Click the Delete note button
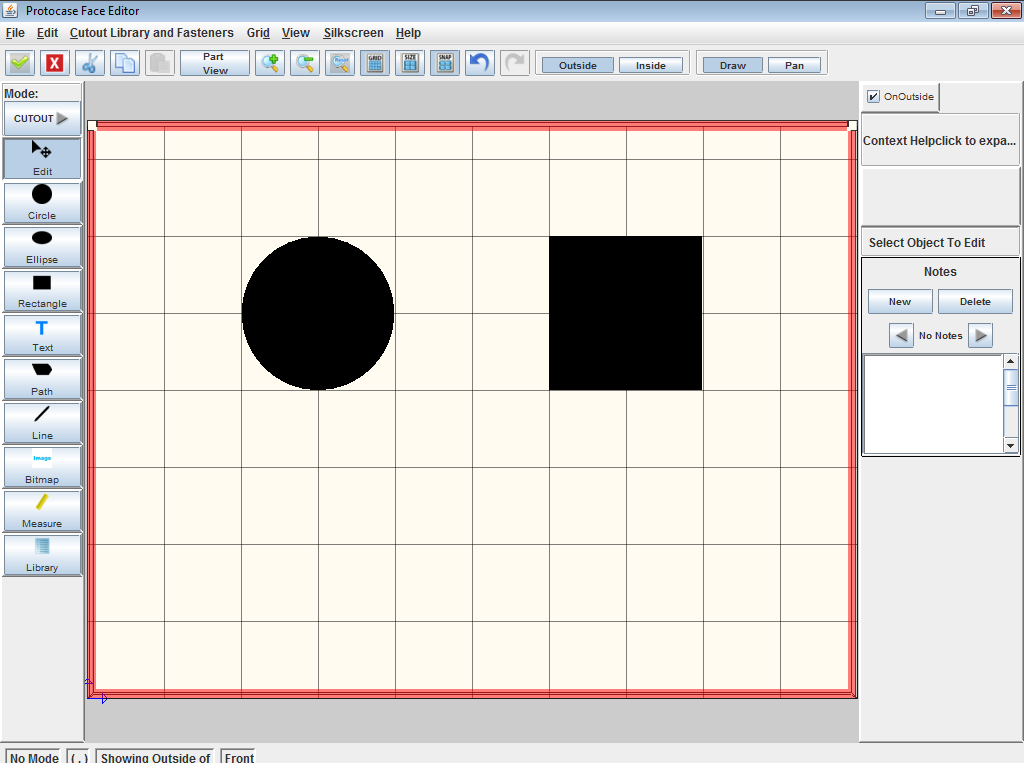The height and width of the screenshot is (763, 1024). click(975, 302)
